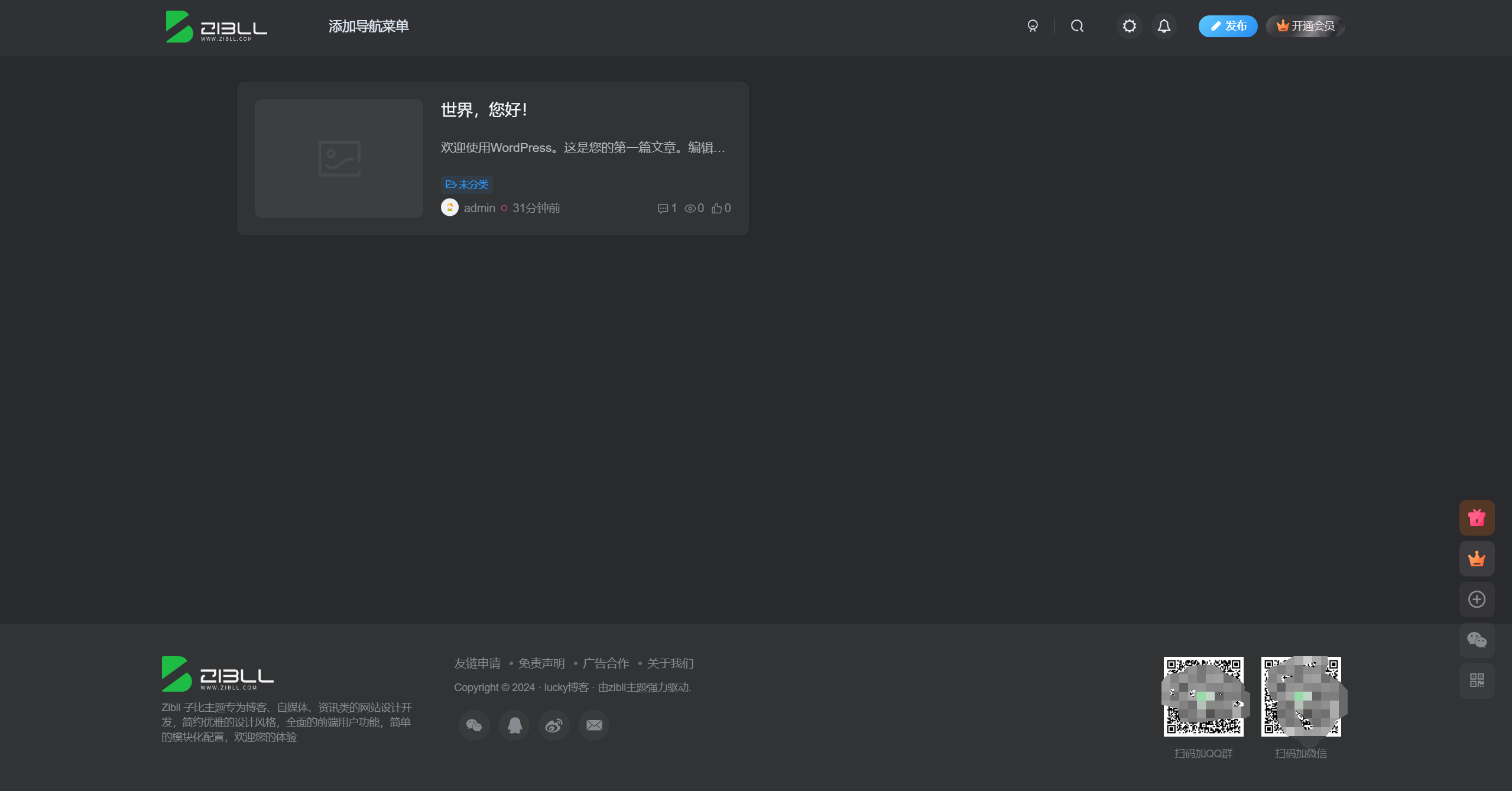Screen dimensions: 1512x791
Task: Click the floating crown VIP icon
Action: point(1476,559)
